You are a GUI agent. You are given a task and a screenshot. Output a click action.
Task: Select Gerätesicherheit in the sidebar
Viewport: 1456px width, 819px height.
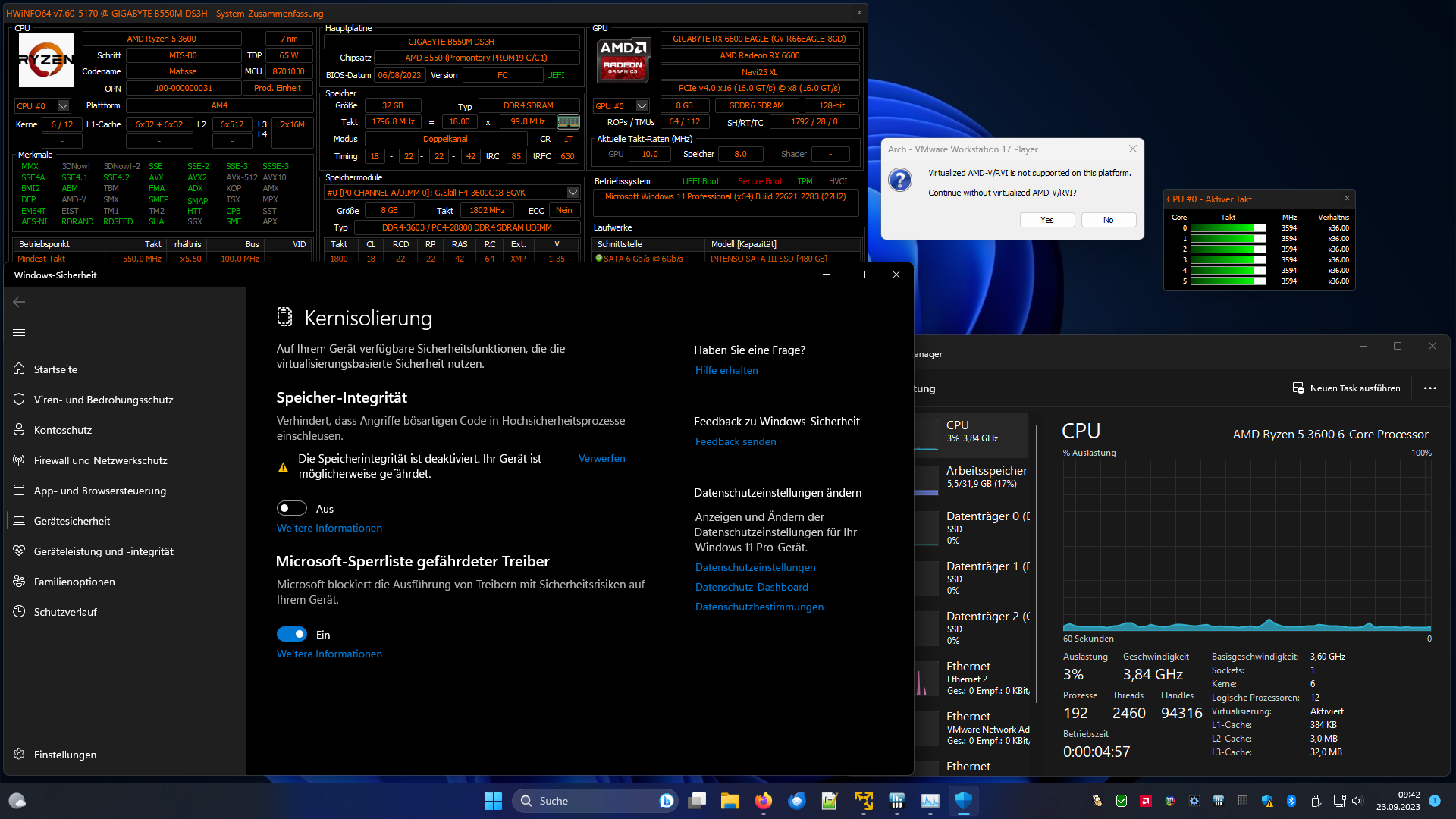(125, 521)
